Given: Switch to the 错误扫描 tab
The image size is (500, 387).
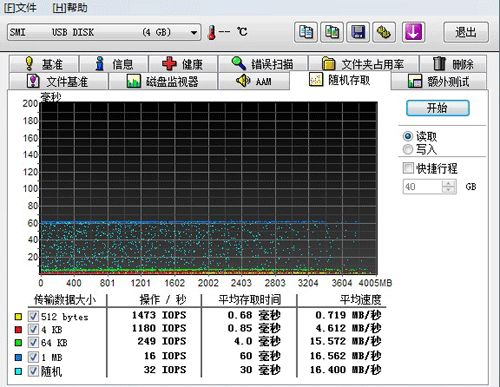Looking at the screenshot, I should 263,64.
